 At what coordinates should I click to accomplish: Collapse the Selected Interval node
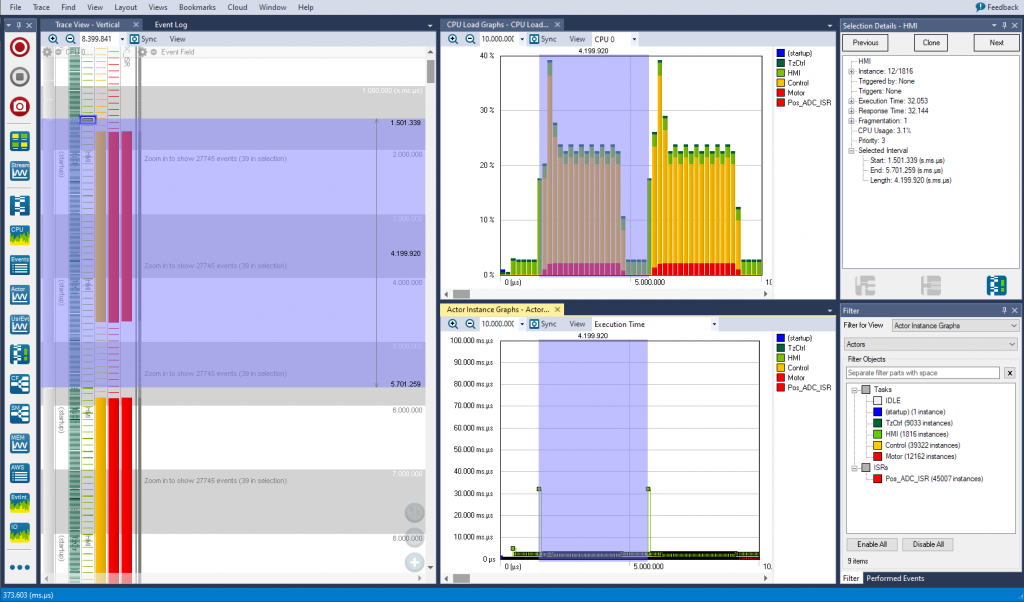851,150
